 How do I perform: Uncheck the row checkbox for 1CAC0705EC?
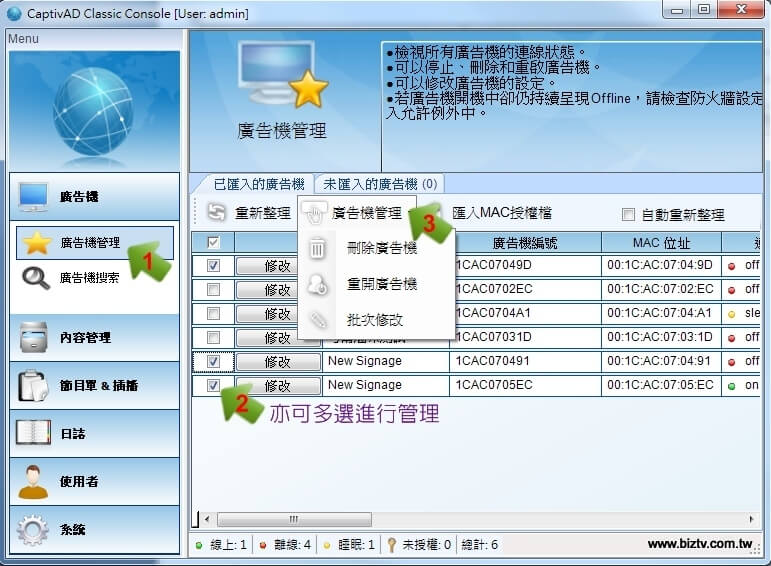213,385
